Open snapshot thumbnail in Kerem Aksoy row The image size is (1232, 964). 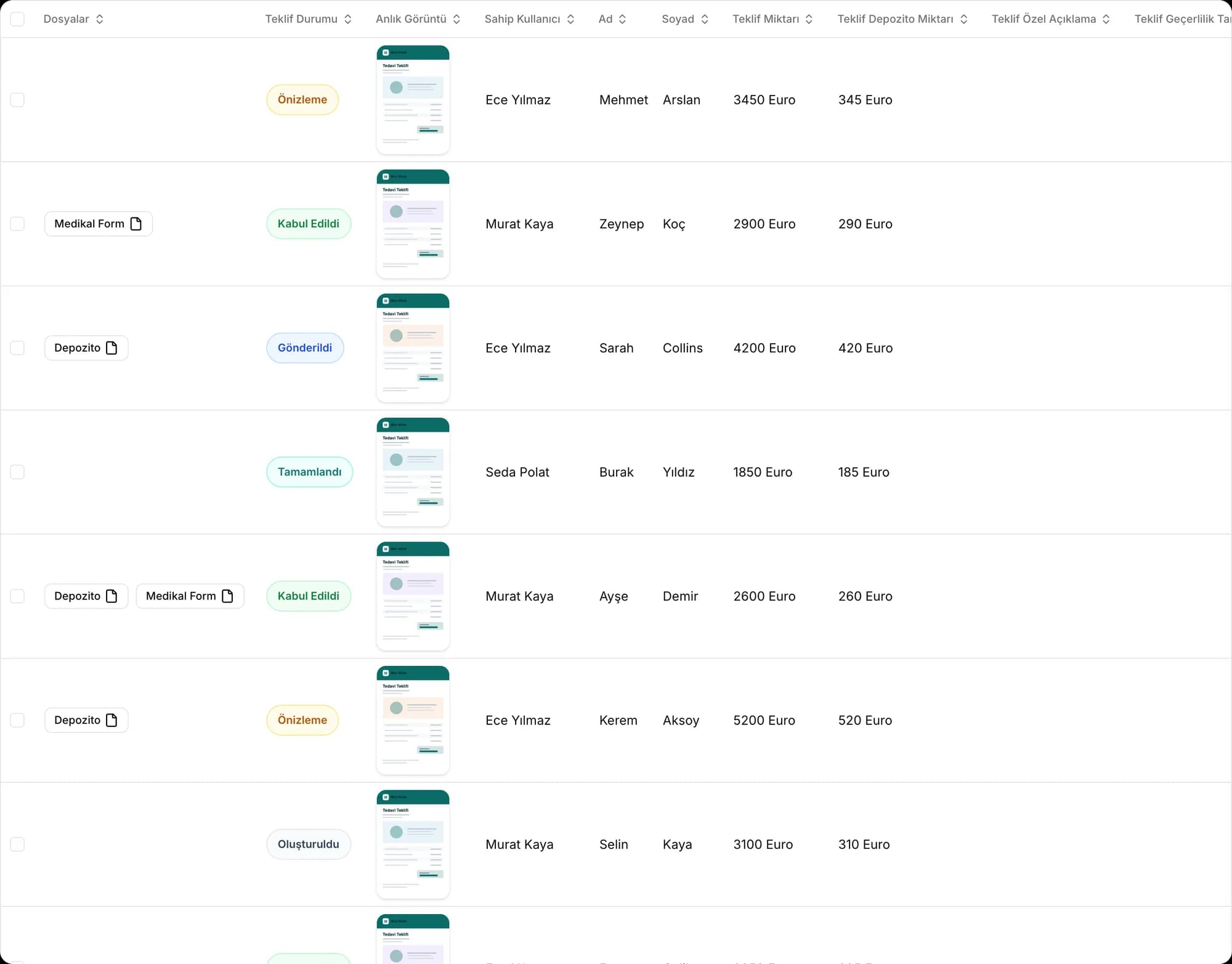click(x=413, y=720)
